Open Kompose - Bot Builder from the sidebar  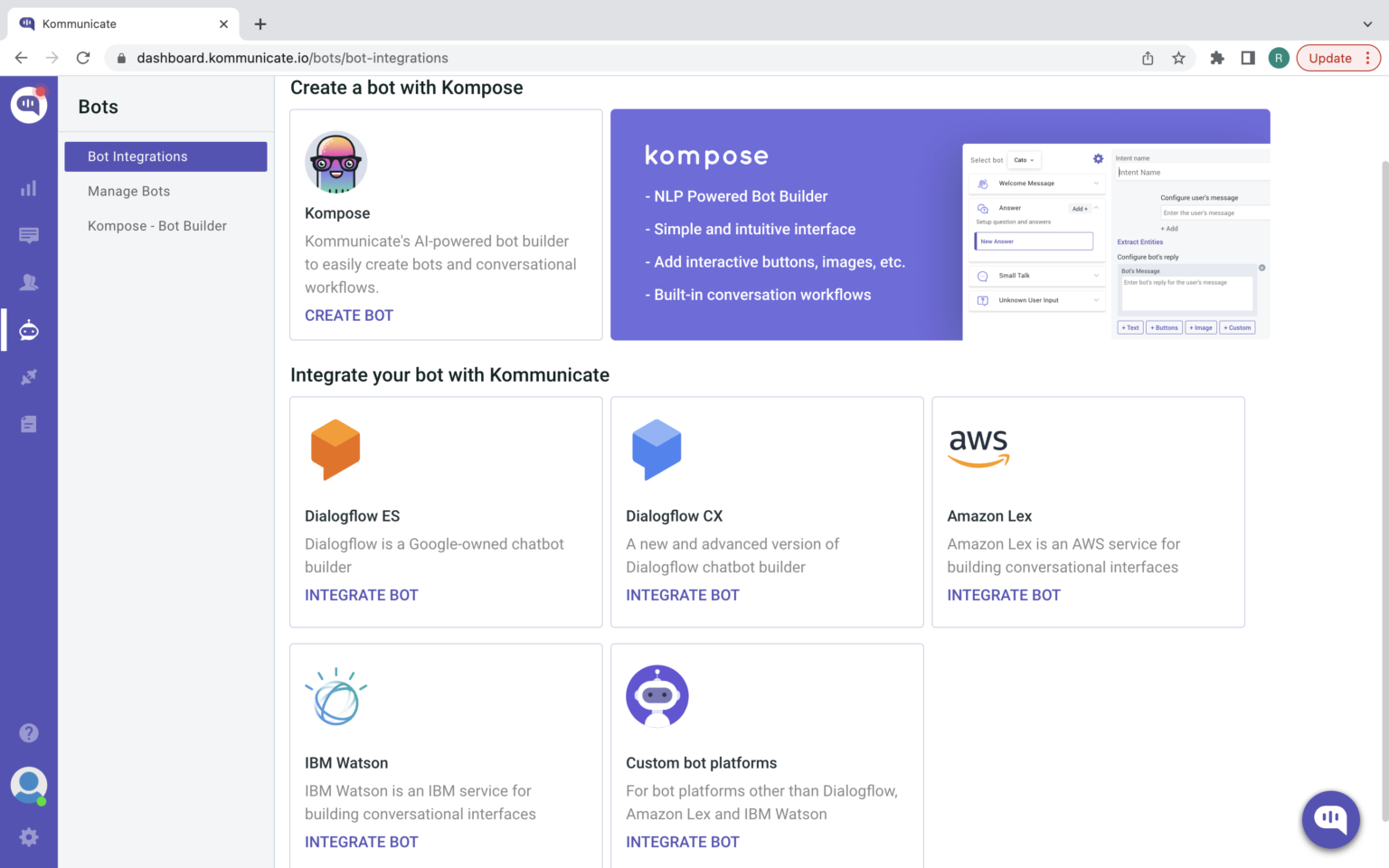pyautogui.click(x=156, y=225)
